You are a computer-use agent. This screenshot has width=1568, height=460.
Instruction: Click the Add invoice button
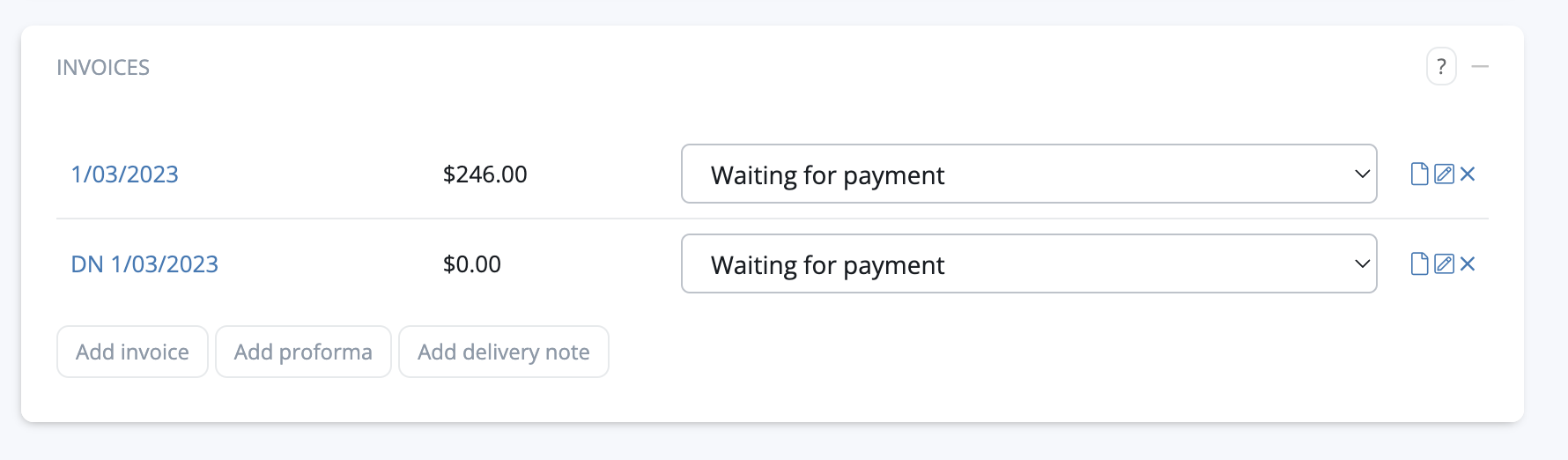[132, 352]
